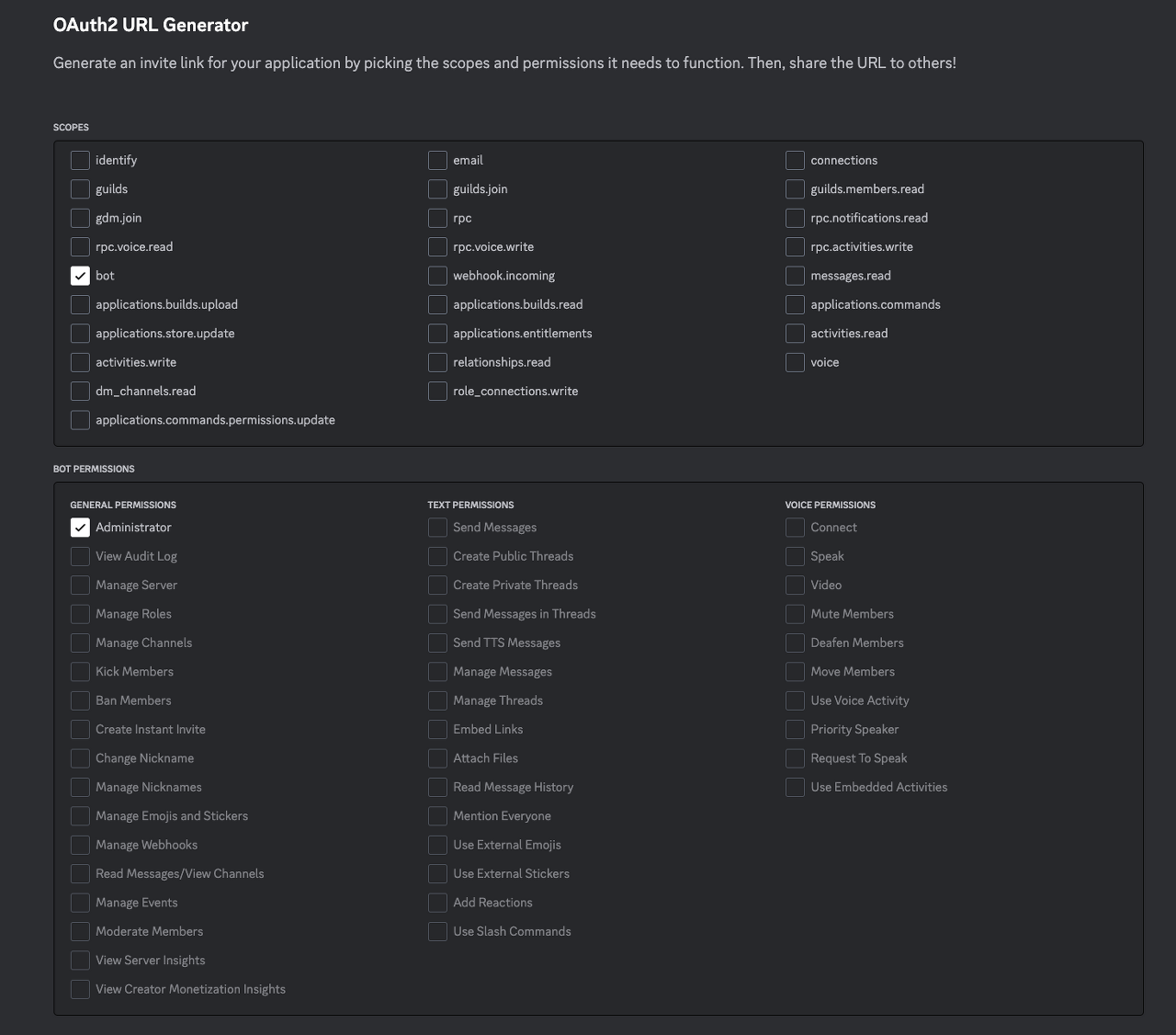The width and height of the screenshot is (1176, 1035).
Task: Select applications.entitlements scope
Action: (437, 334)
